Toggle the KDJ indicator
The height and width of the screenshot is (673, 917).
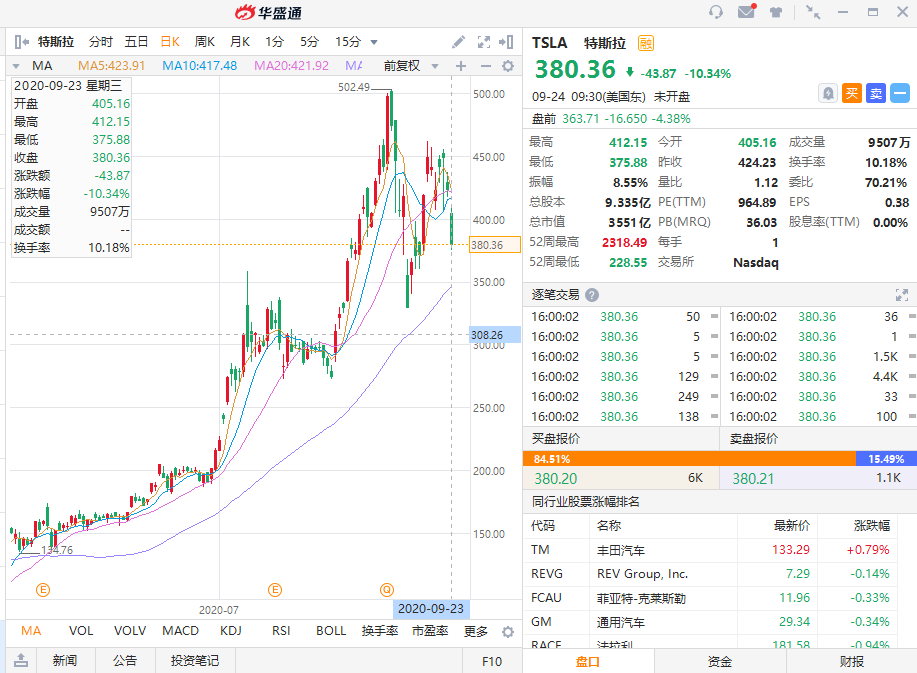[x=231, y=631]
